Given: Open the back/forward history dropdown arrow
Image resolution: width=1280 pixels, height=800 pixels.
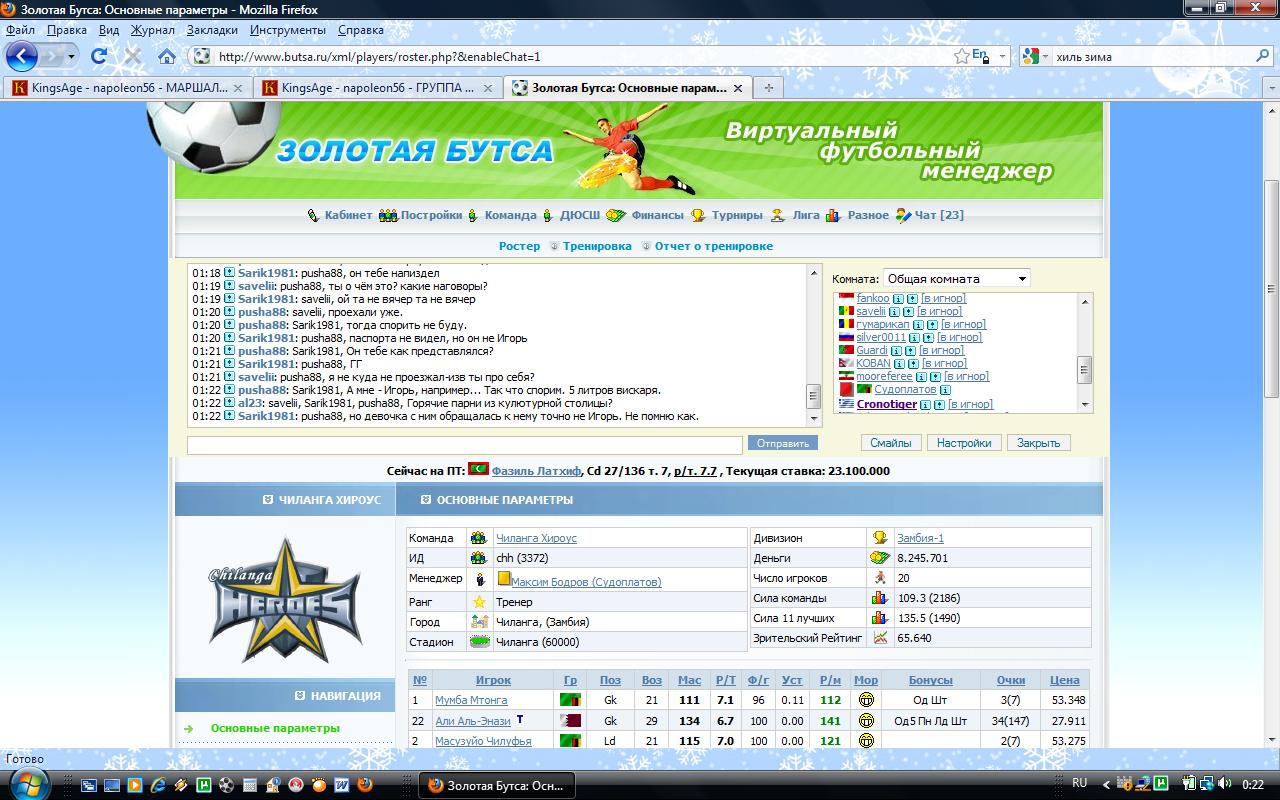Looking at the screenshot, I should point(71,56).
